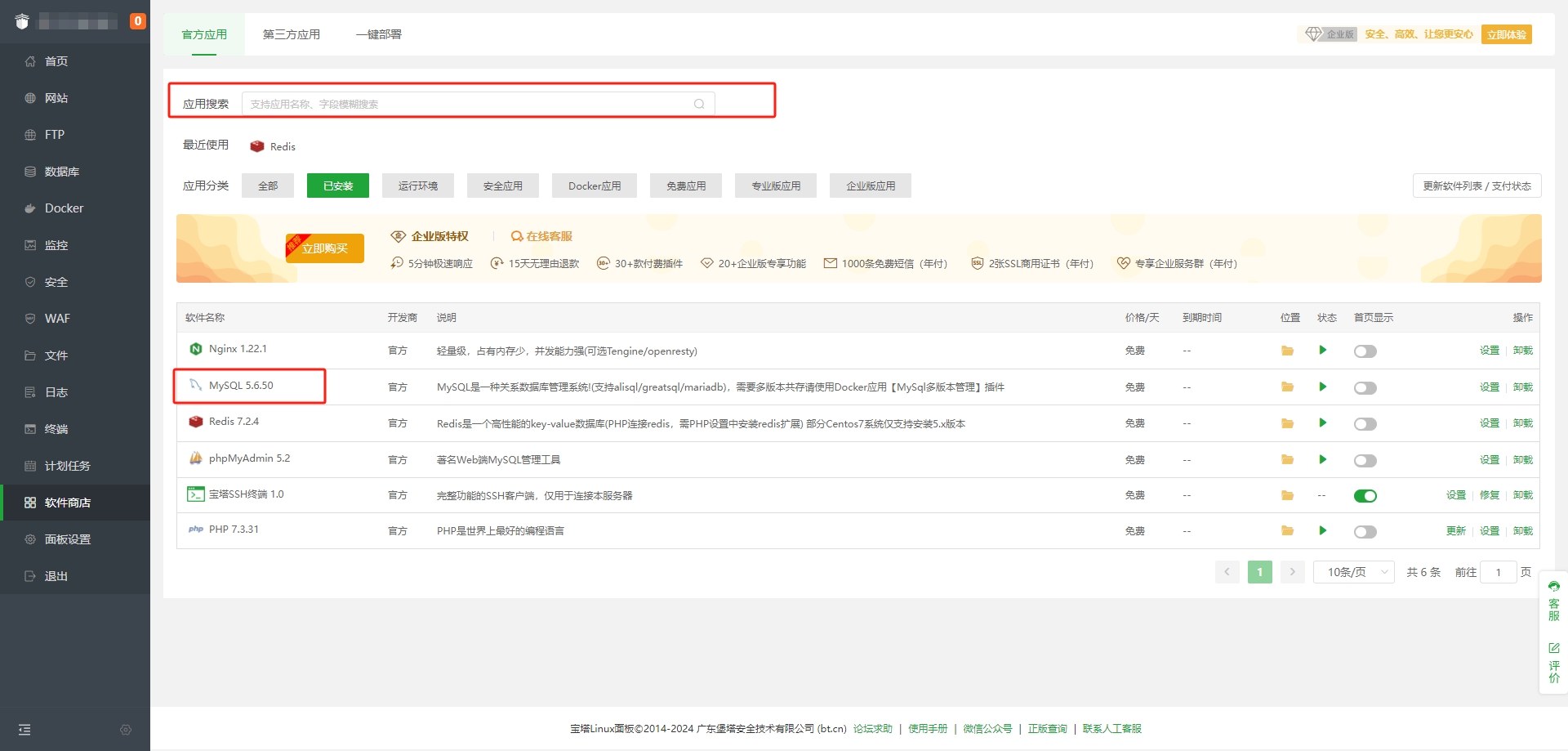Open the PHP 7.3.31 folder icon

tap(1287, 531)
